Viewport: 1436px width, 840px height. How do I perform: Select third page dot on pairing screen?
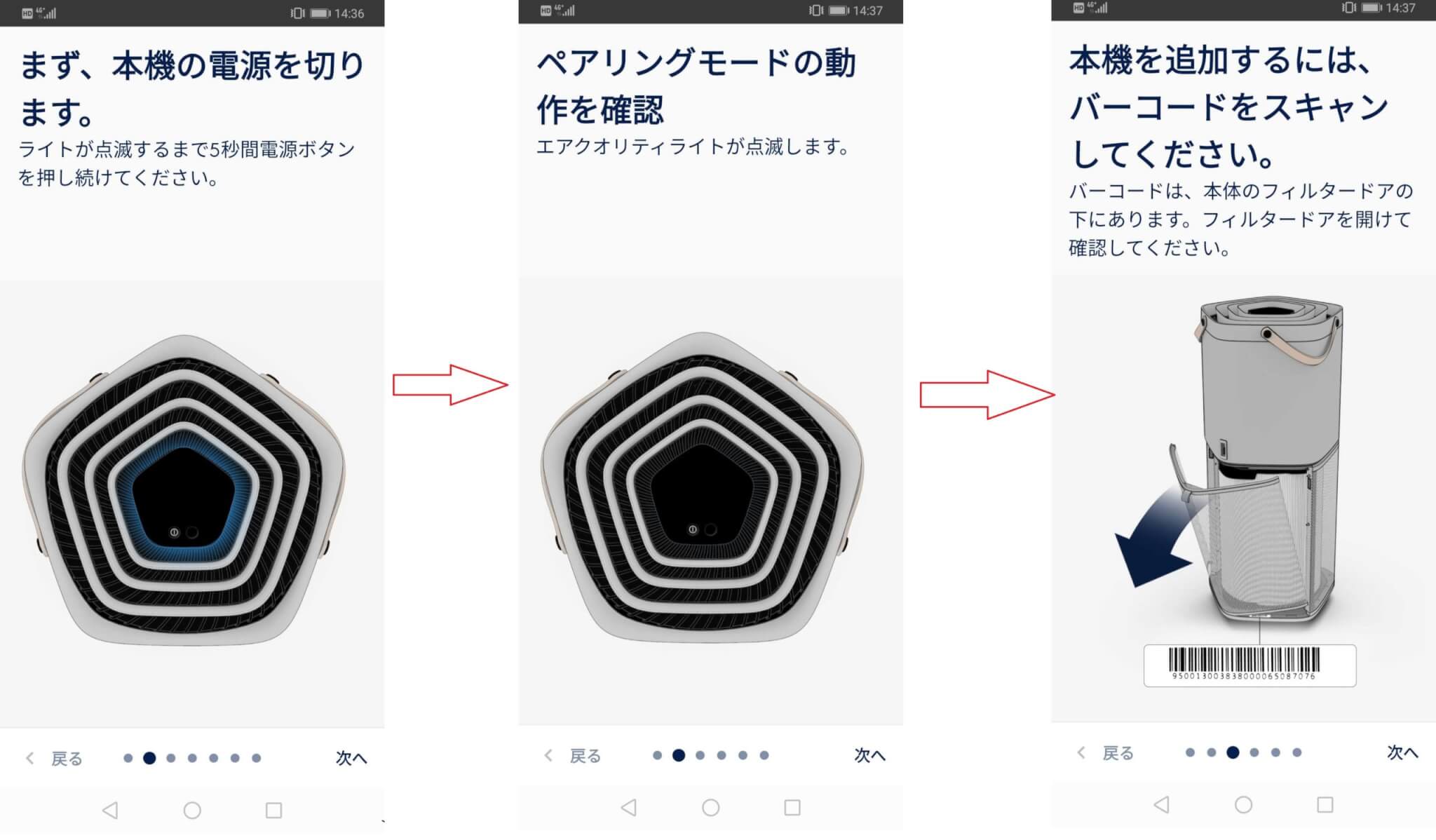coord(700,755)
